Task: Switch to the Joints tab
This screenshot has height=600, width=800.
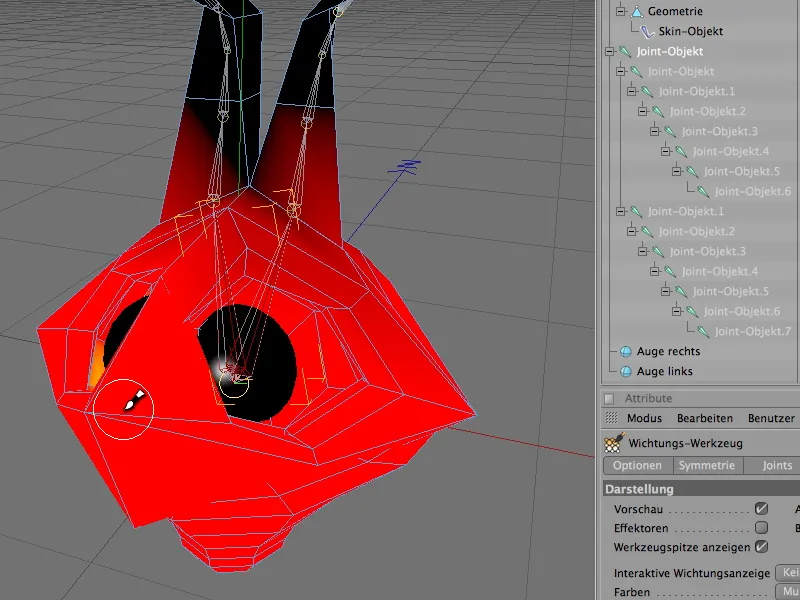Action: 771,465
